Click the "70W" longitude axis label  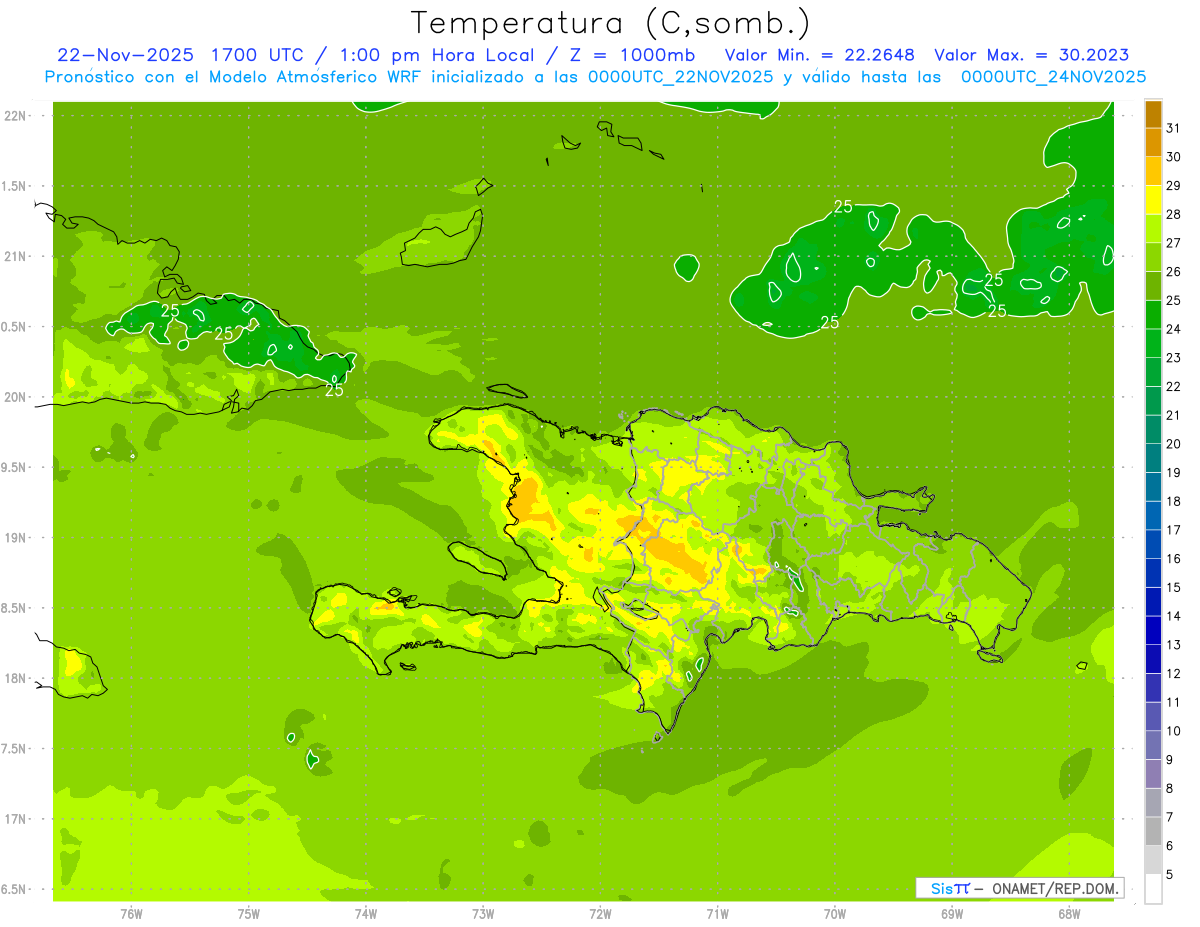point(834,915)
